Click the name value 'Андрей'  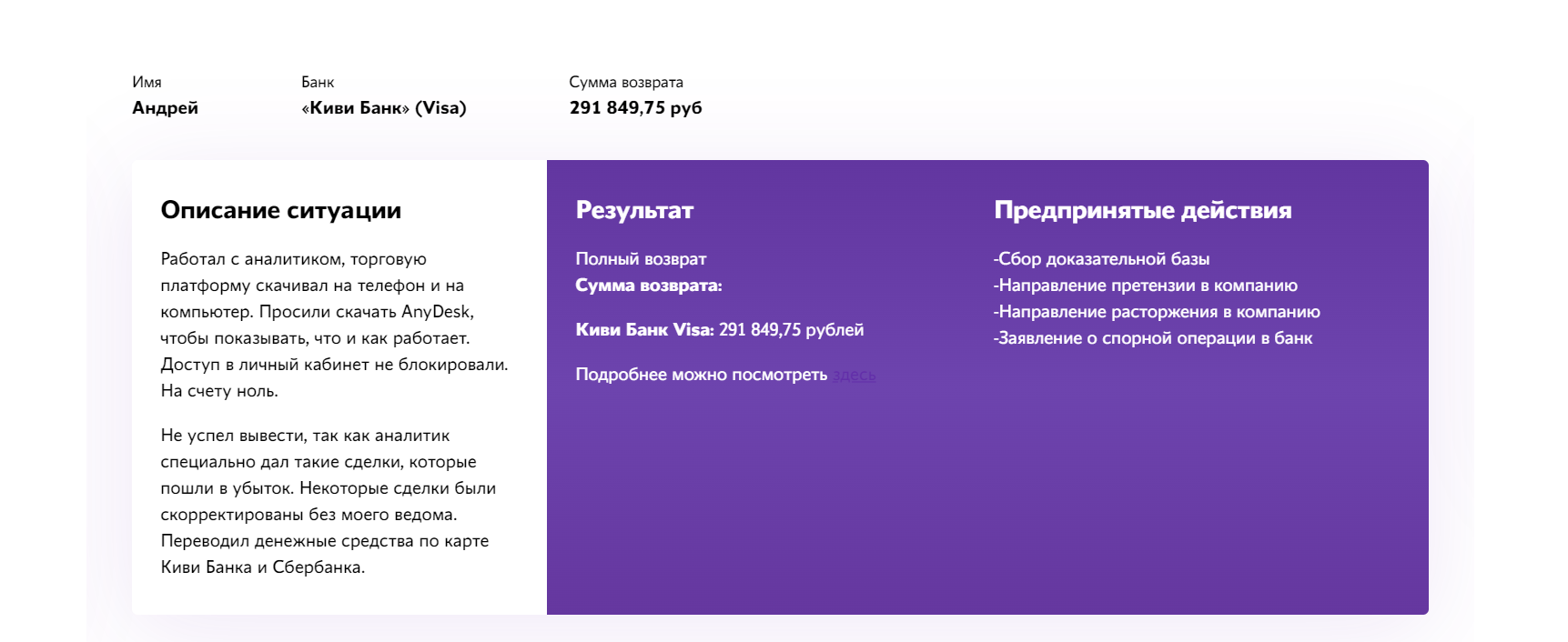(165, 107)
